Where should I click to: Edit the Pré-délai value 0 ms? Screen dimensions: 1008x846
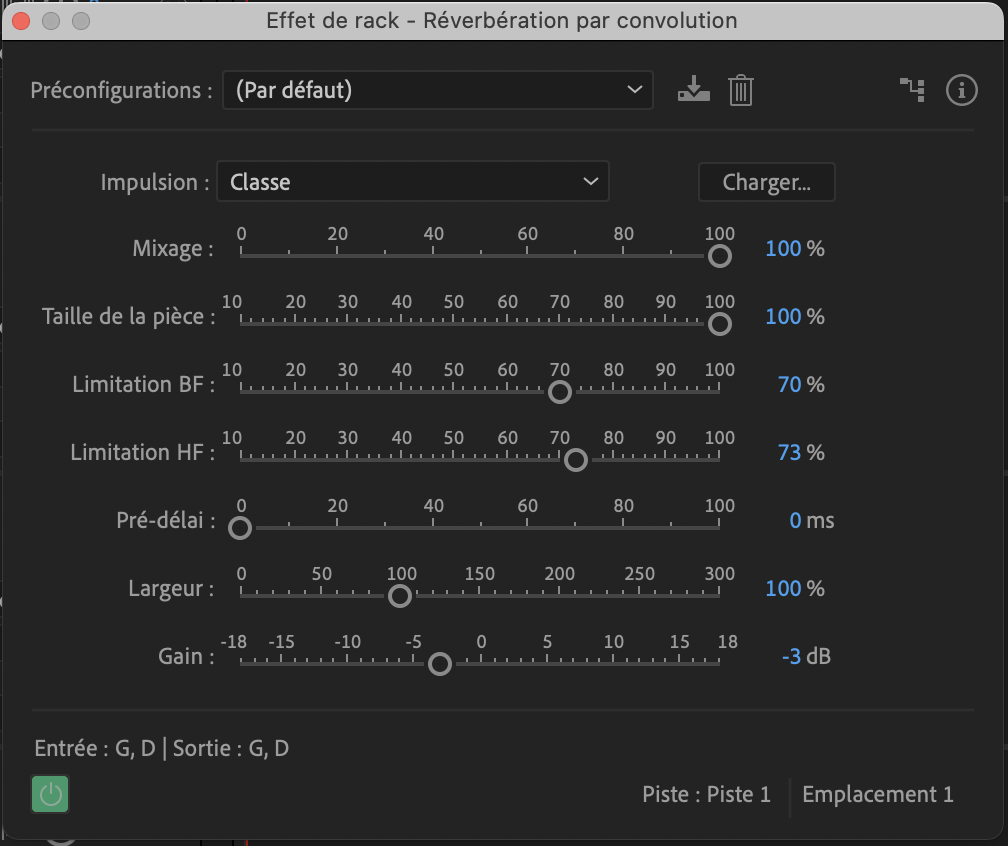[x=795, y=521]
